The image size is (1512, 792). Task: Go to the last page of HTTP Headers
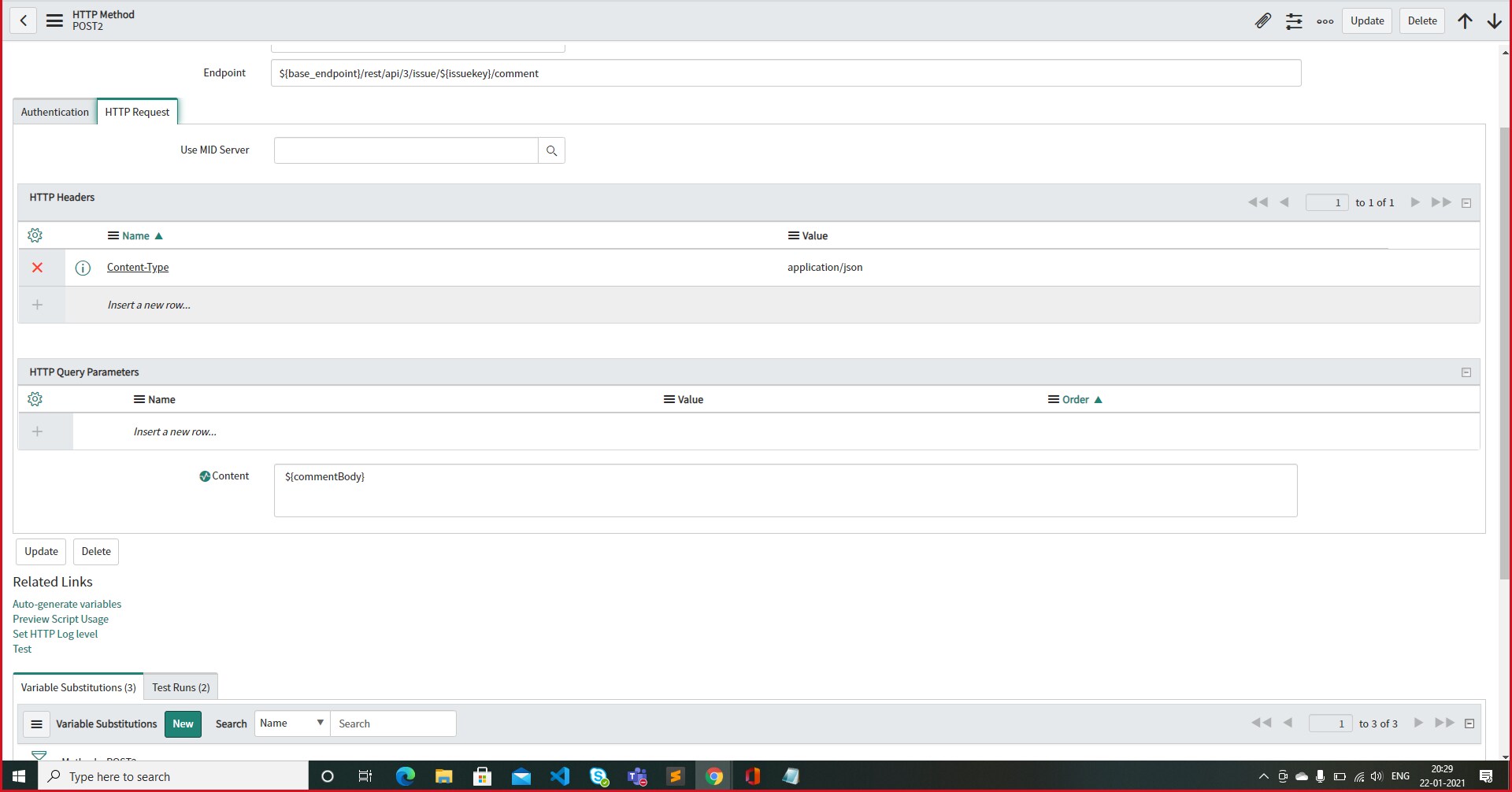(x=1441, y=202)
